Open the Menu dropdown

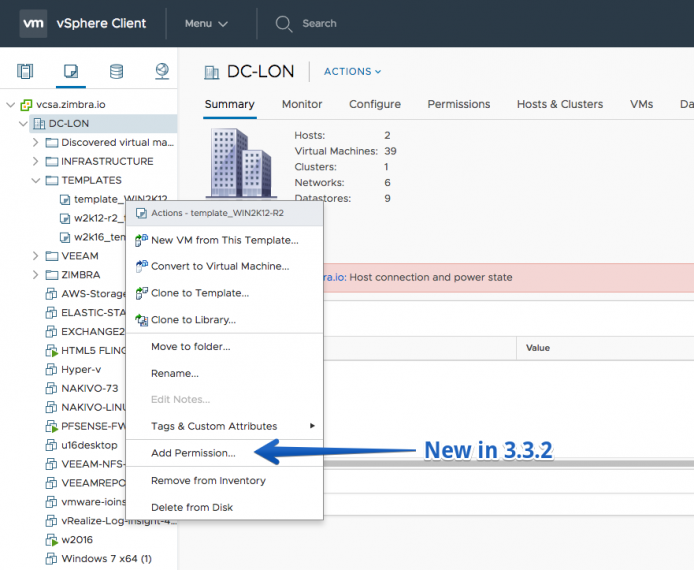[x=206, y=23]
